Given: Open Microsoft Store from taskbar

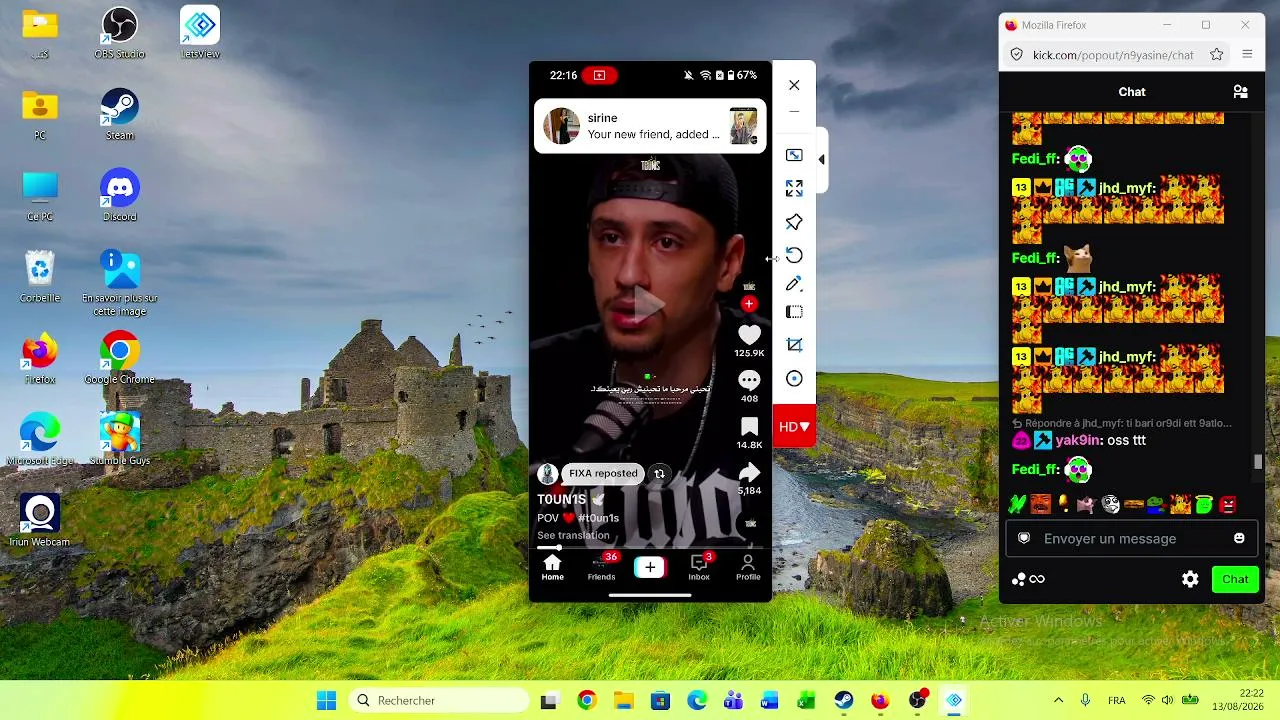Looking at the screenshot, I should tap(660, 701).
